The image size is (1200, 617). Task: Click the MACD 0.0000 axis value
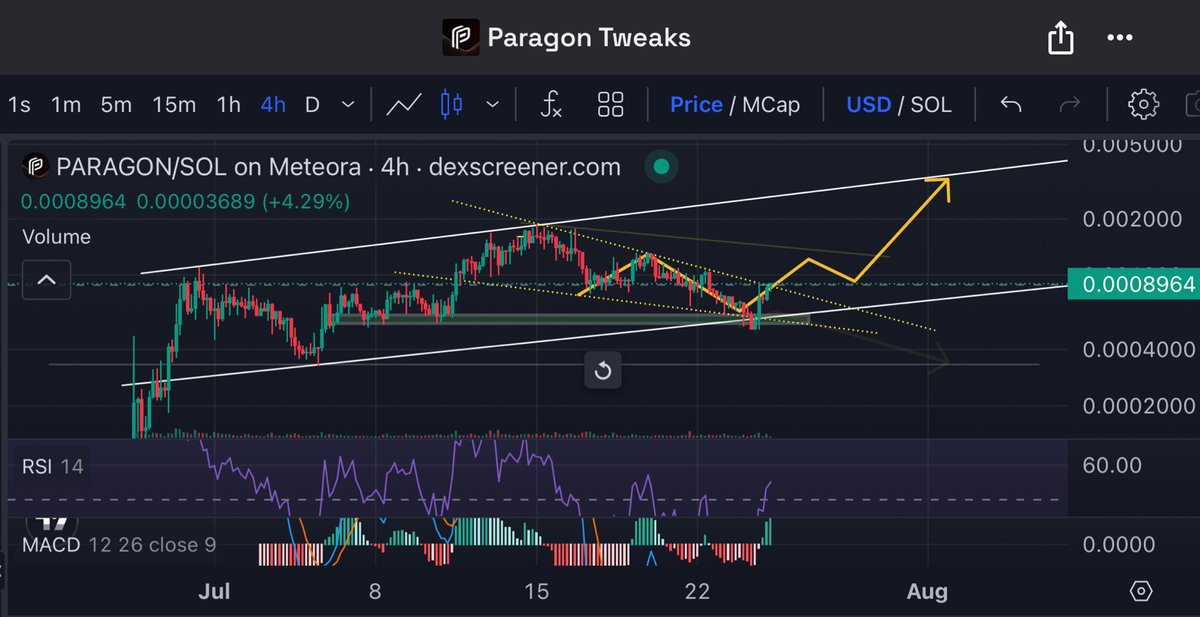pos(1119,545)
